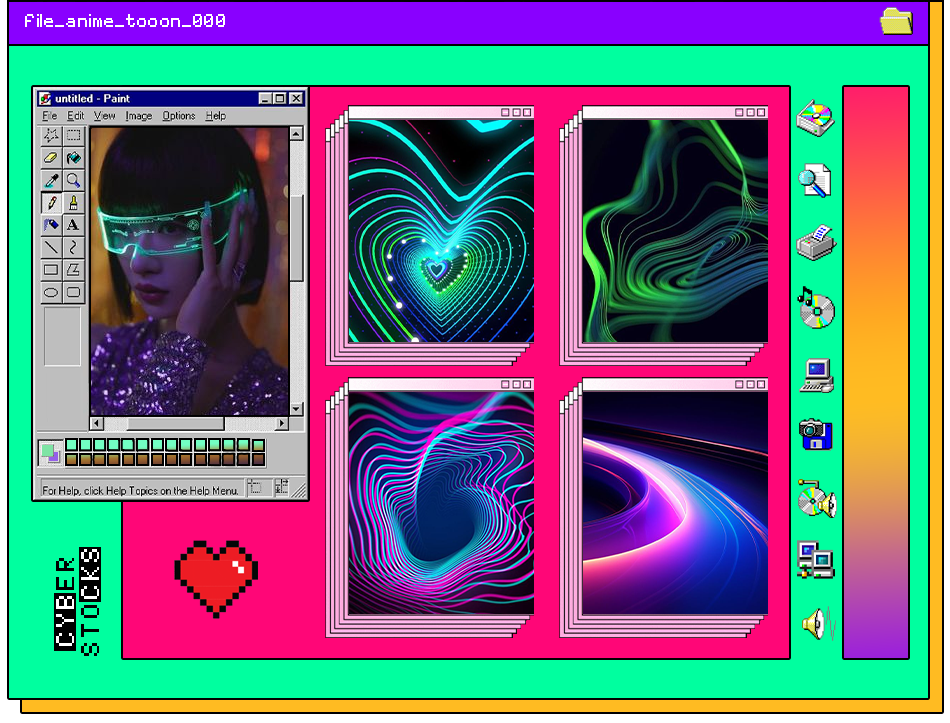950x723 pixels.
Task: Pick the Fill With Color bucket tool
Action: coord(73,158)
